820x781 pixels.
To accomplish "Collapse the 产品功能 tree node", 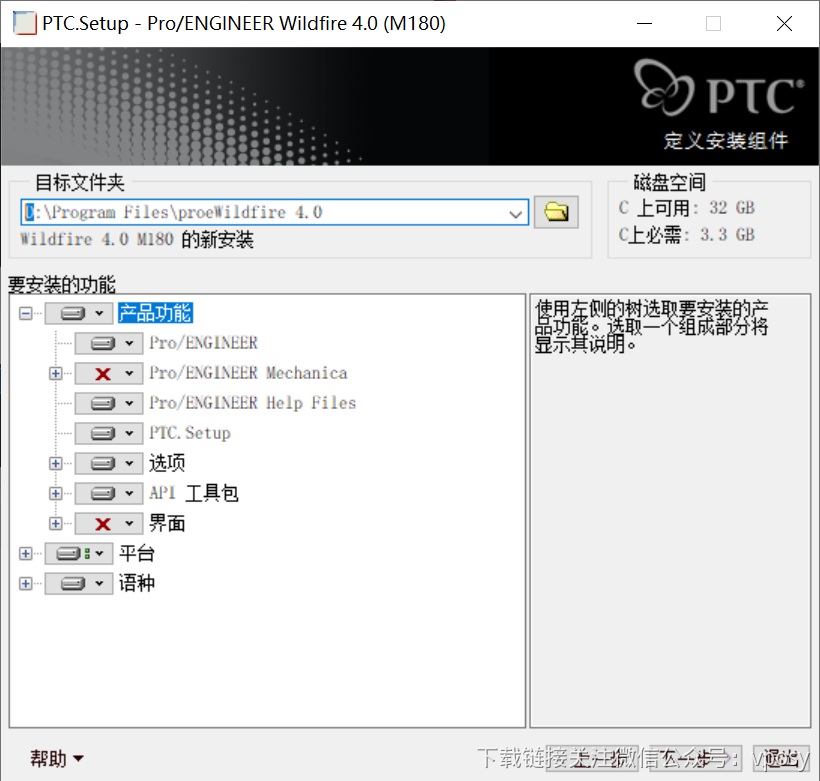I will (24, 312).
